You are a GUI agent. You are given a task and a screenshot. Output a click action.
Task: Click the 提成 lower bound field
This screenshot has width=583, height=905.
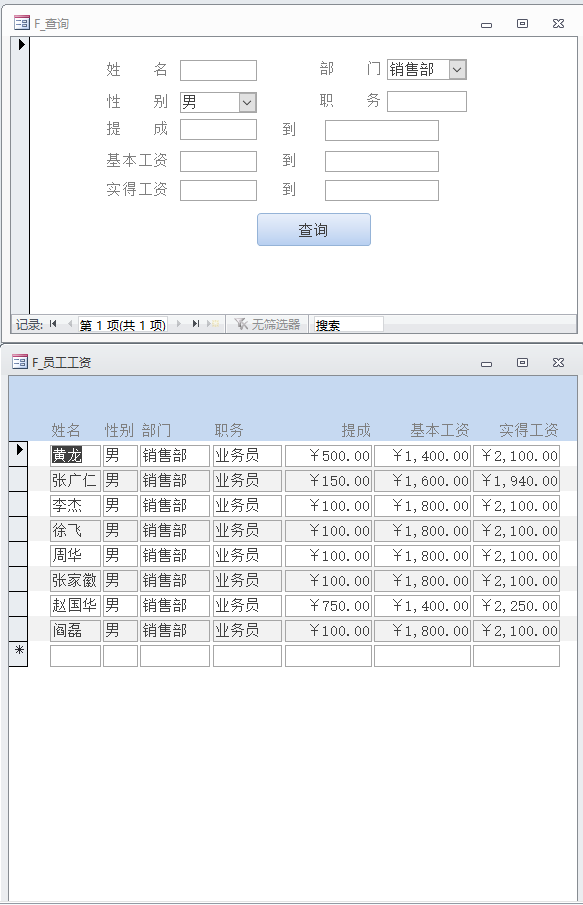[218, 130]
